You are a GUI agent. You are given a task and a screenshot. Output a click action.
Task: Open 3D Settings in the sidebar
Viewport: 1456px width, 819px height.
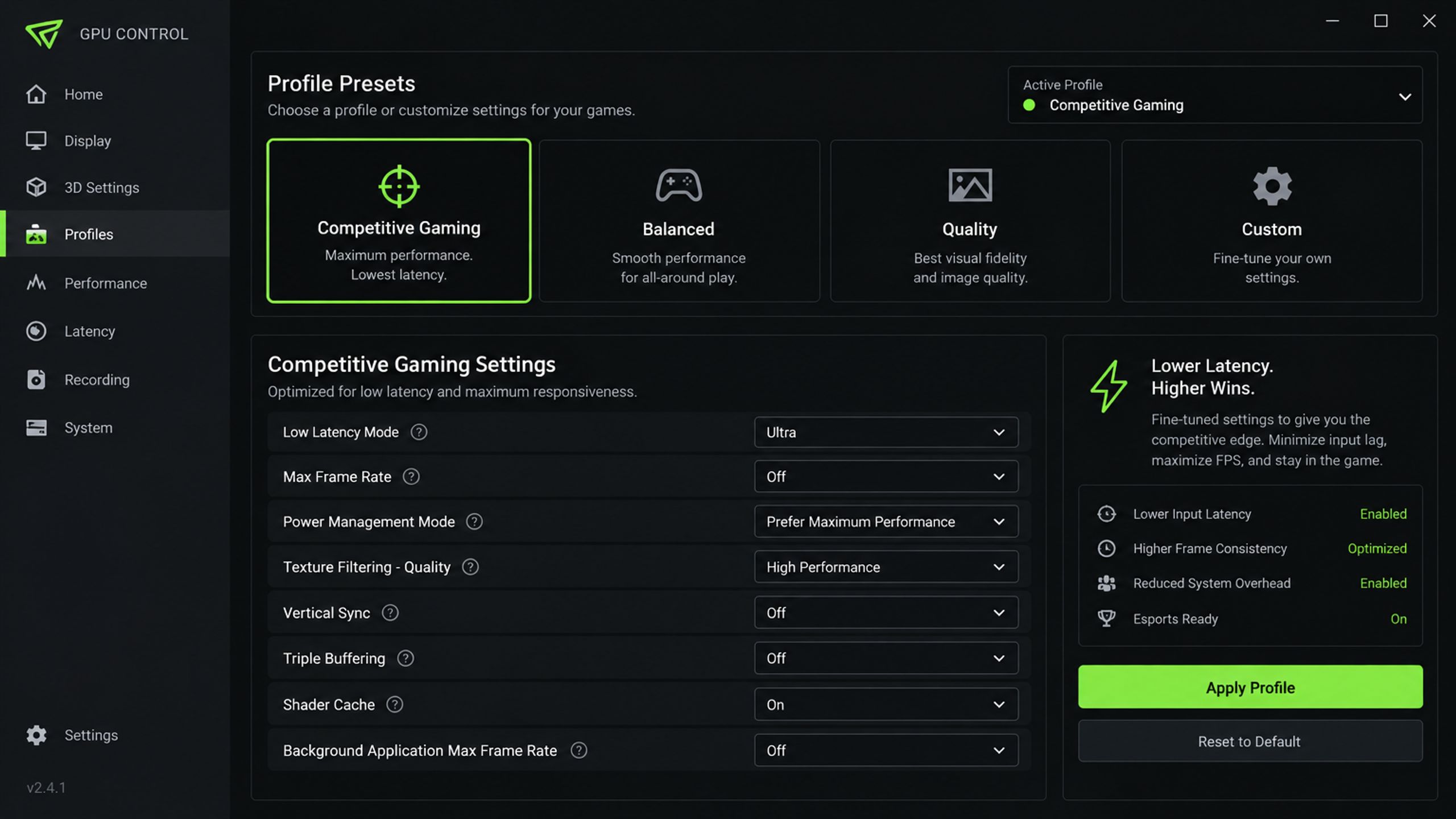pyautogui.click(x=115, y=187)
